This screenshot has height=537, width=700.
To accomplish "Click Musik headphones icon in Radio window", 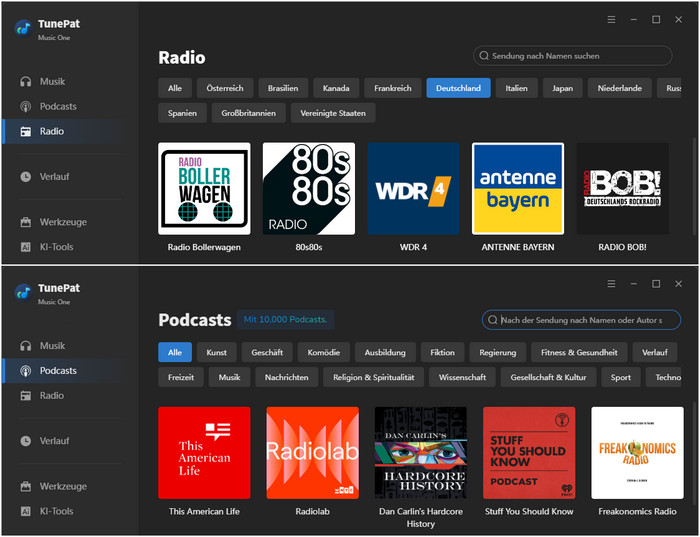I will click(x=26, y=82).
